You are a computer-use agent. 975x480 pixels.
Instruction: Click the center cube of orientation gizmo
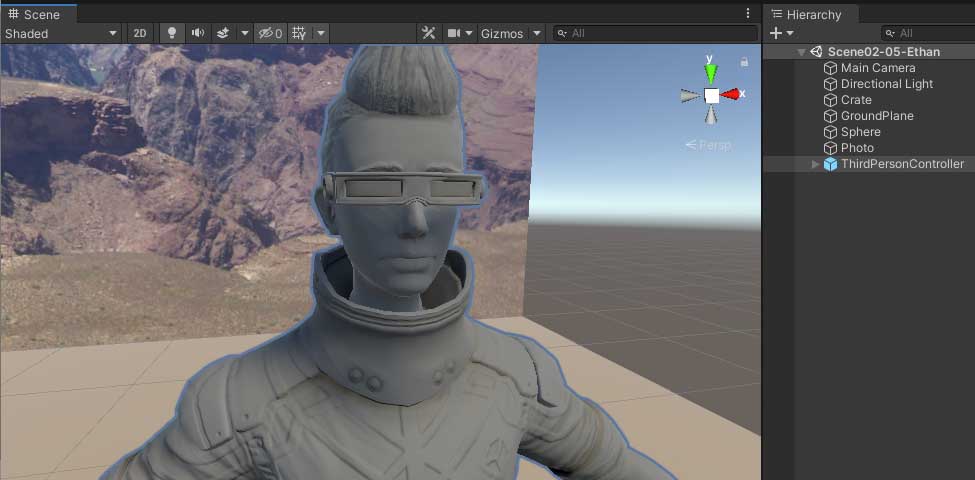click(x=711, y=95)
